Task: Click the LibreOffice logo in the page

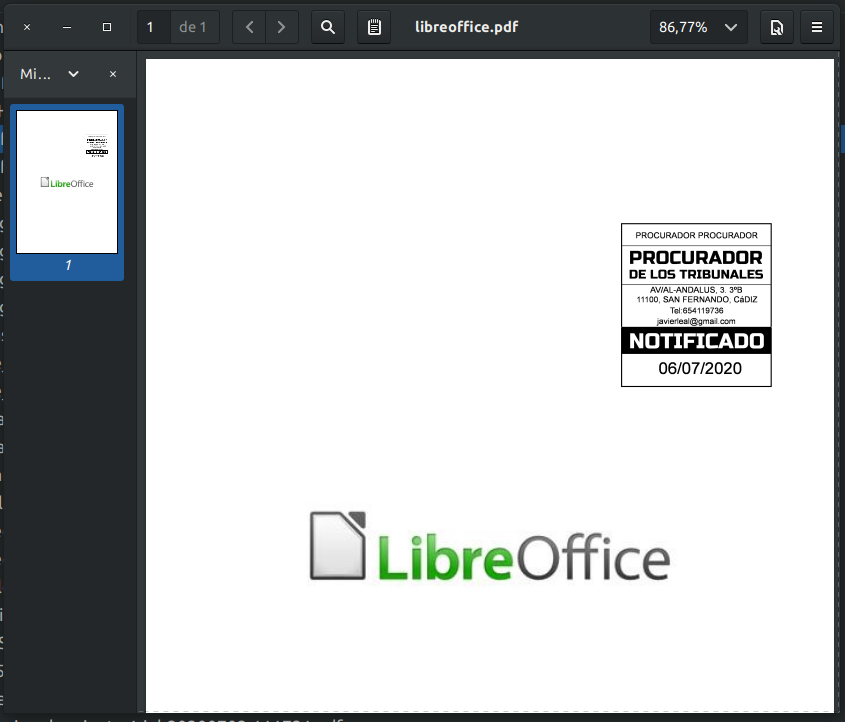Action: point(489,547)
